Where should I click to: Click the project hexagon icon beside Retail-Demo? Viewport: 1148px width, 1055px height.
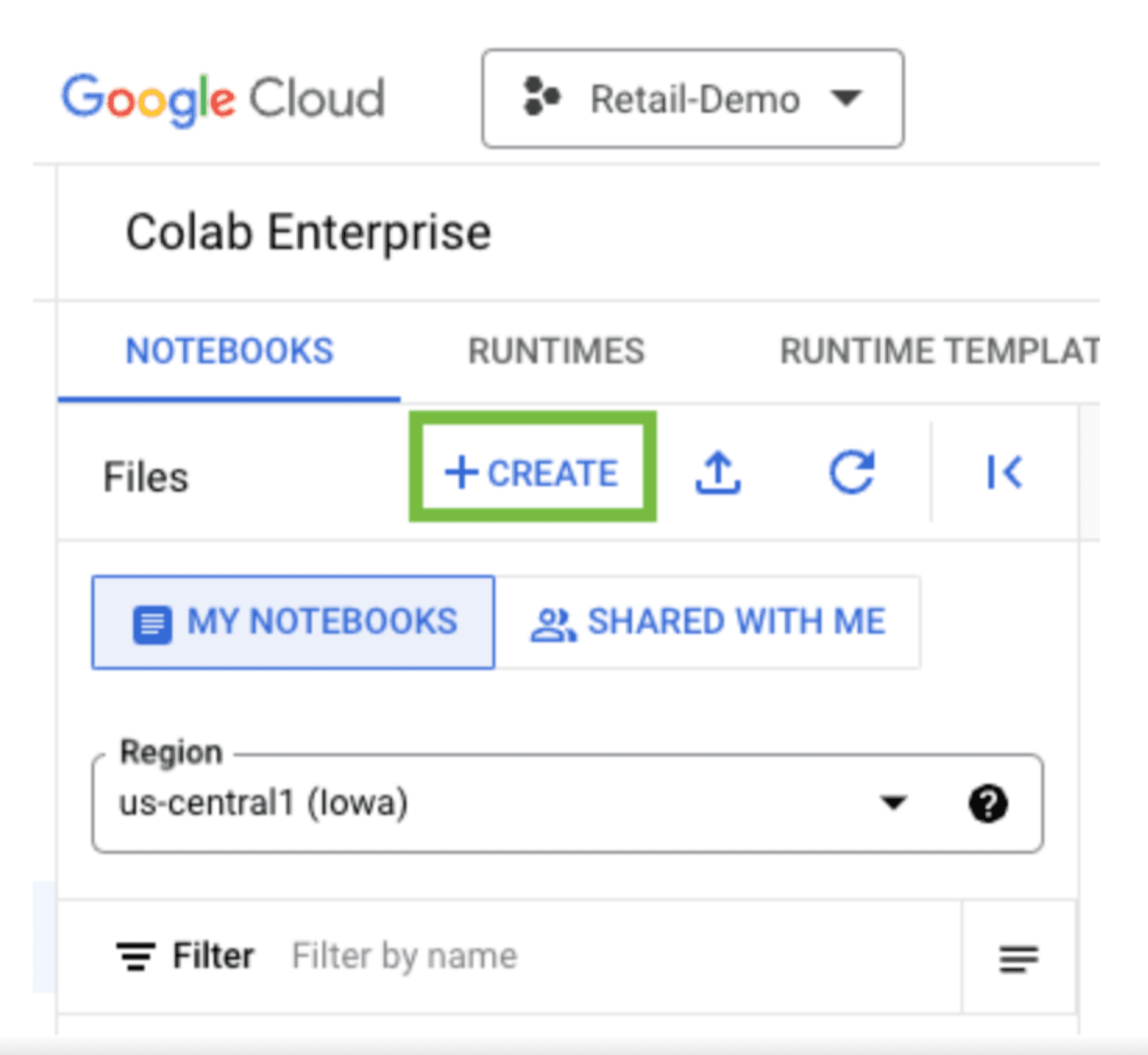[x=541, y=97]
